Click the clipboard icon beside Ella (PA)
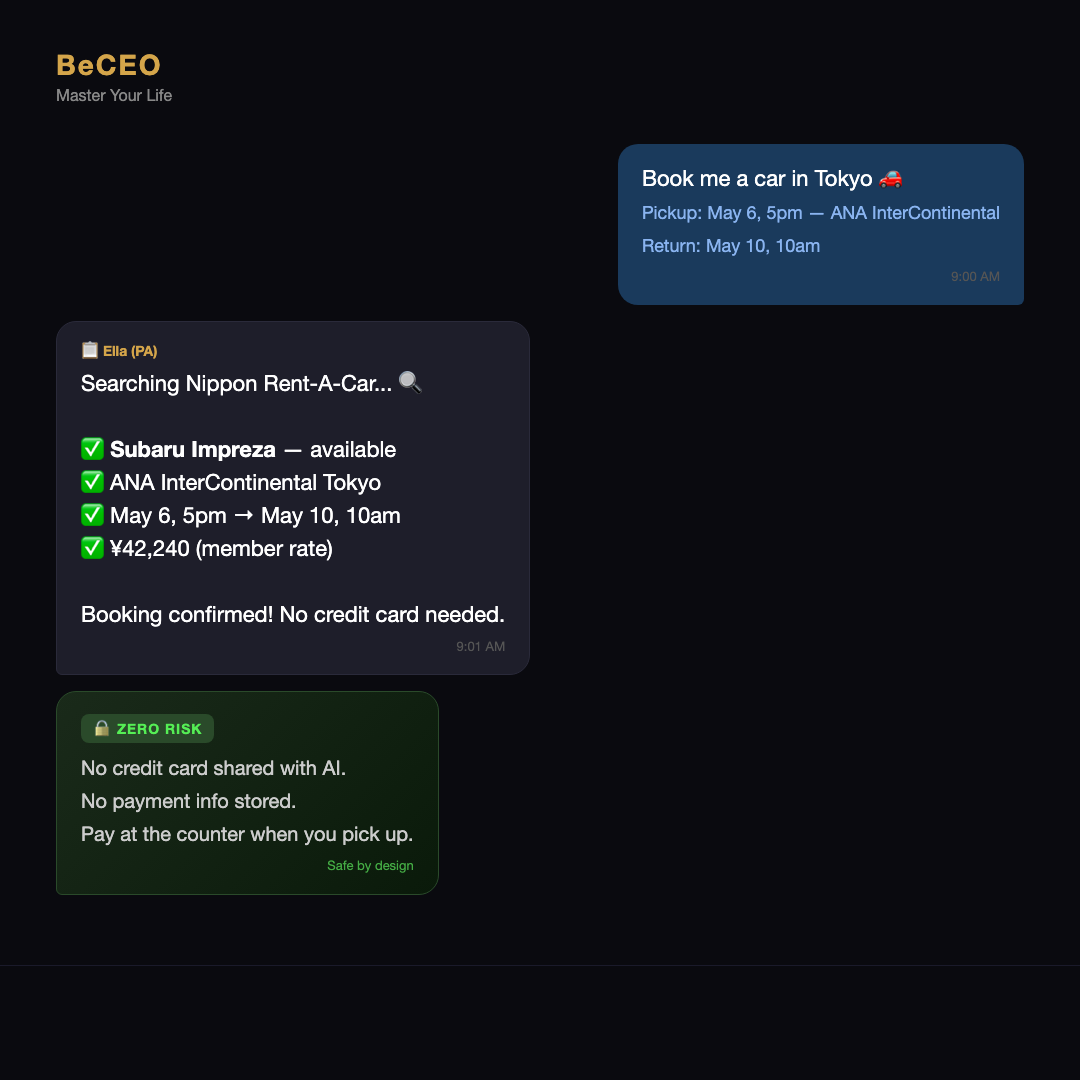This screenshot has height=1080, width=1080. coord(90,350)
